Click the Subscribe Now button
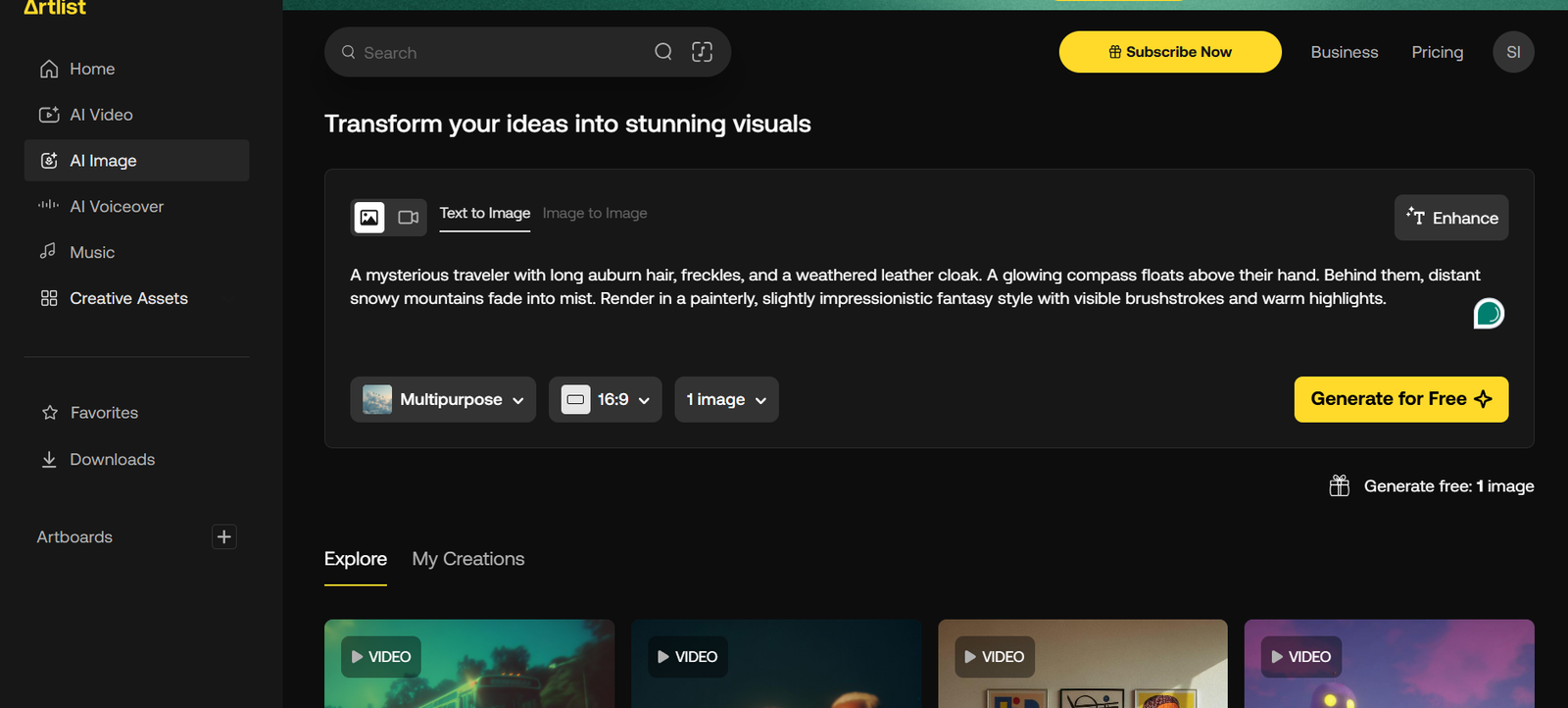 (x=1170, y=52)
